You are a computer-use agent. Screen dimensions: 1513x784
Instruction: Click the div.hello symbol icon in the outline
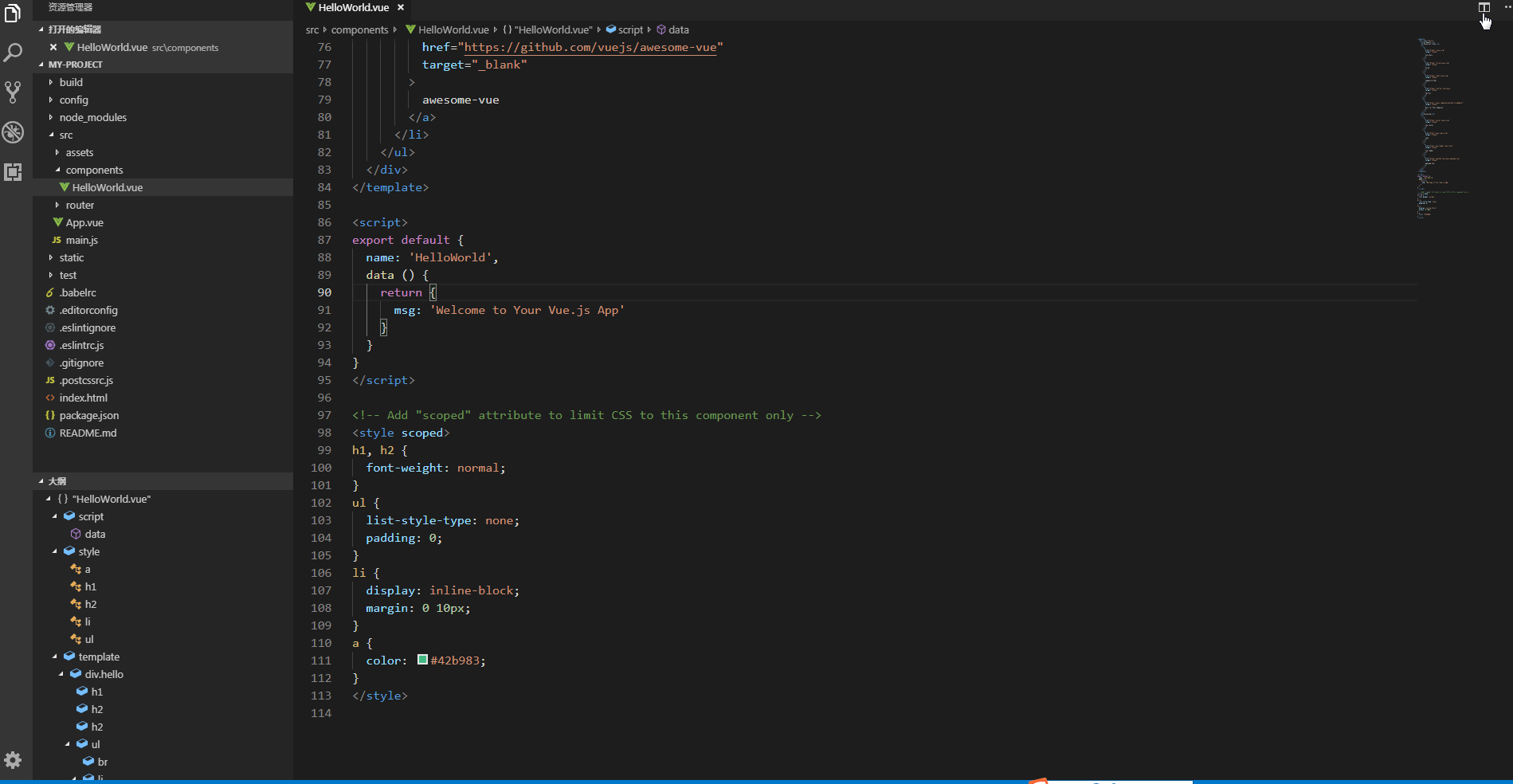coord(76,674)
